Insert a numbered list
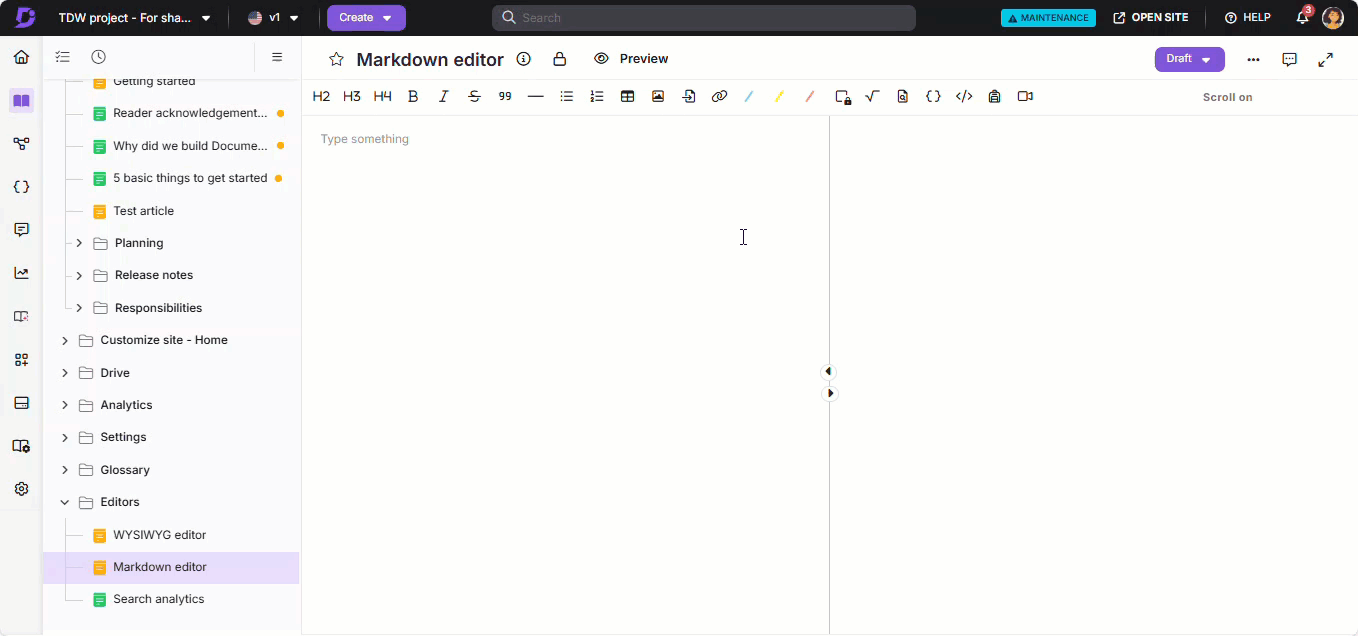Viewport: 1358px width, 636px height. tap(597, 97)
